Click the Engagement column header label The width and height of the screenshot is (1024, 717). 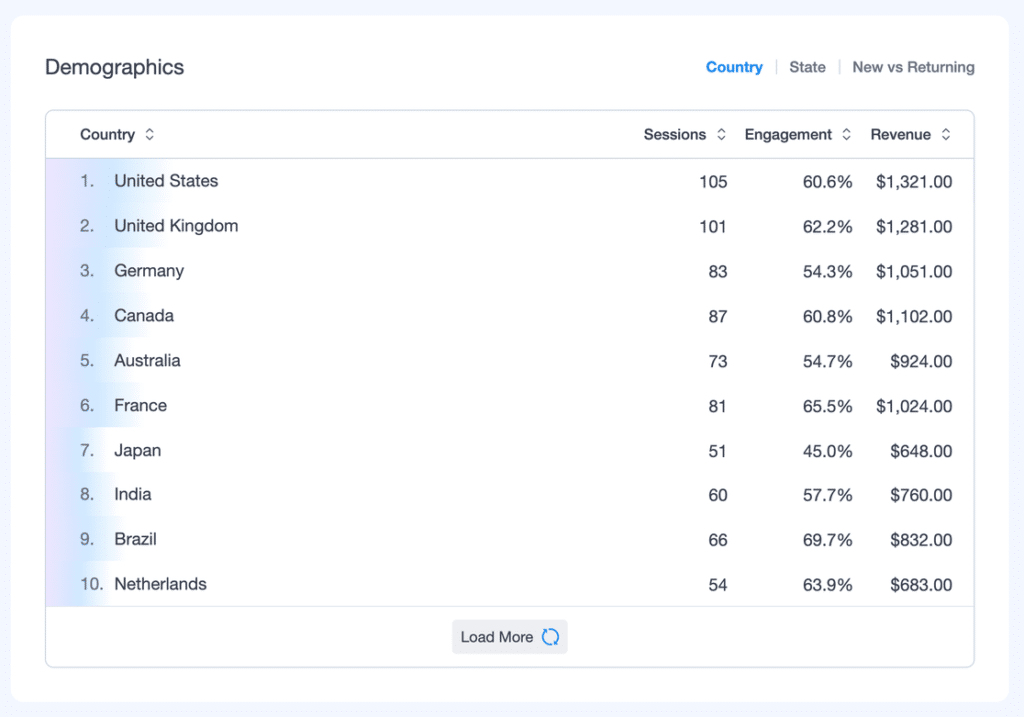[x=788, y=135]
